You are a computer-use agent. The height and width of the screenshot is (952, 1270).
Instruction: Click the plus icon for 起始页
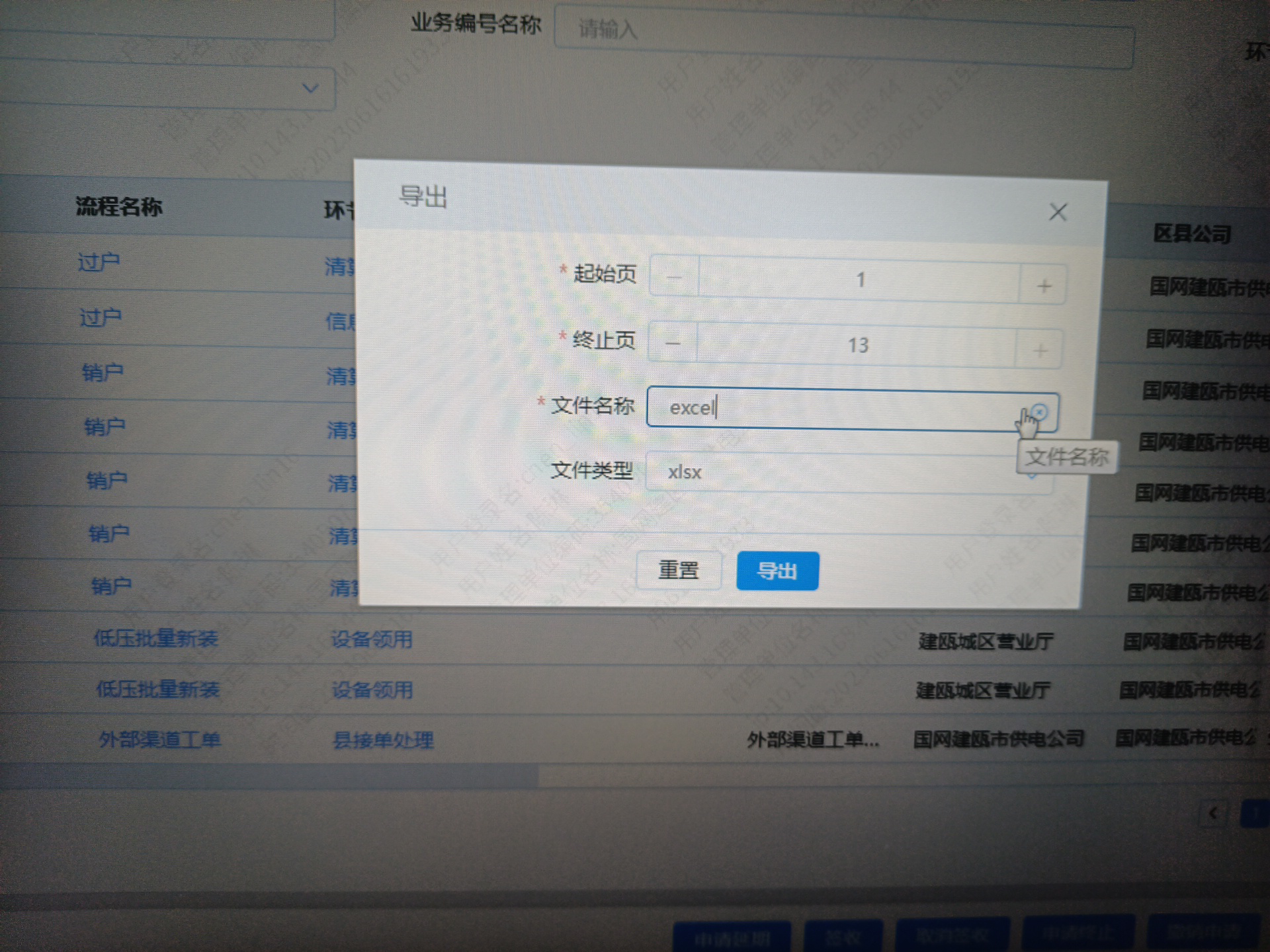(x=1043, y=286)
